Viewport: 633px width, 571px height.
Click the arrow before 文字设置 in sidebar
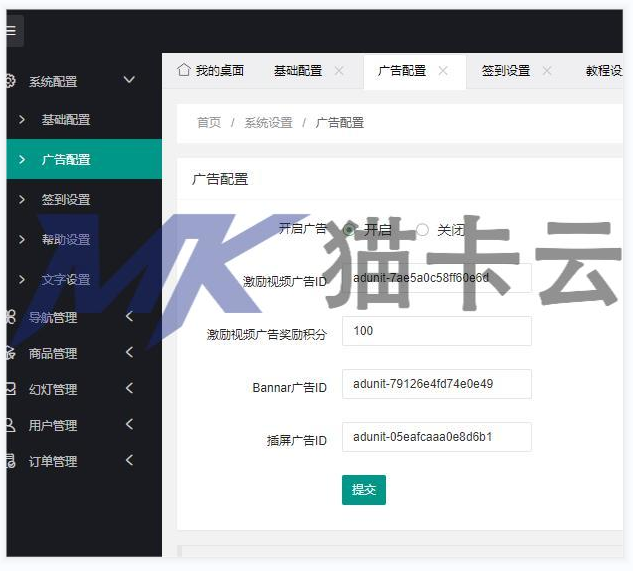[22, 279]
